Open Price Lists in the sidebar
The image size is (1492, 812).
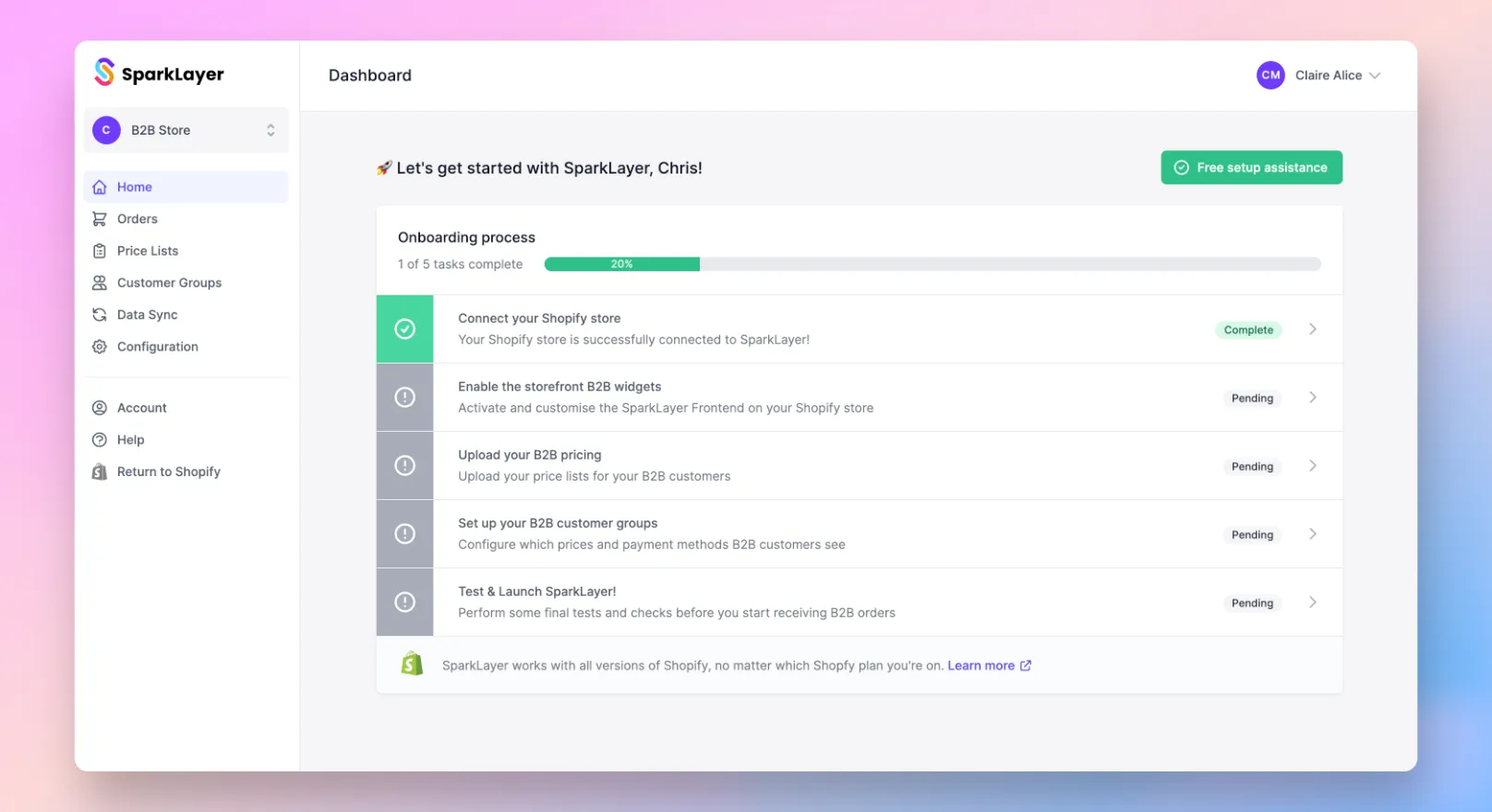coord(186,251)
